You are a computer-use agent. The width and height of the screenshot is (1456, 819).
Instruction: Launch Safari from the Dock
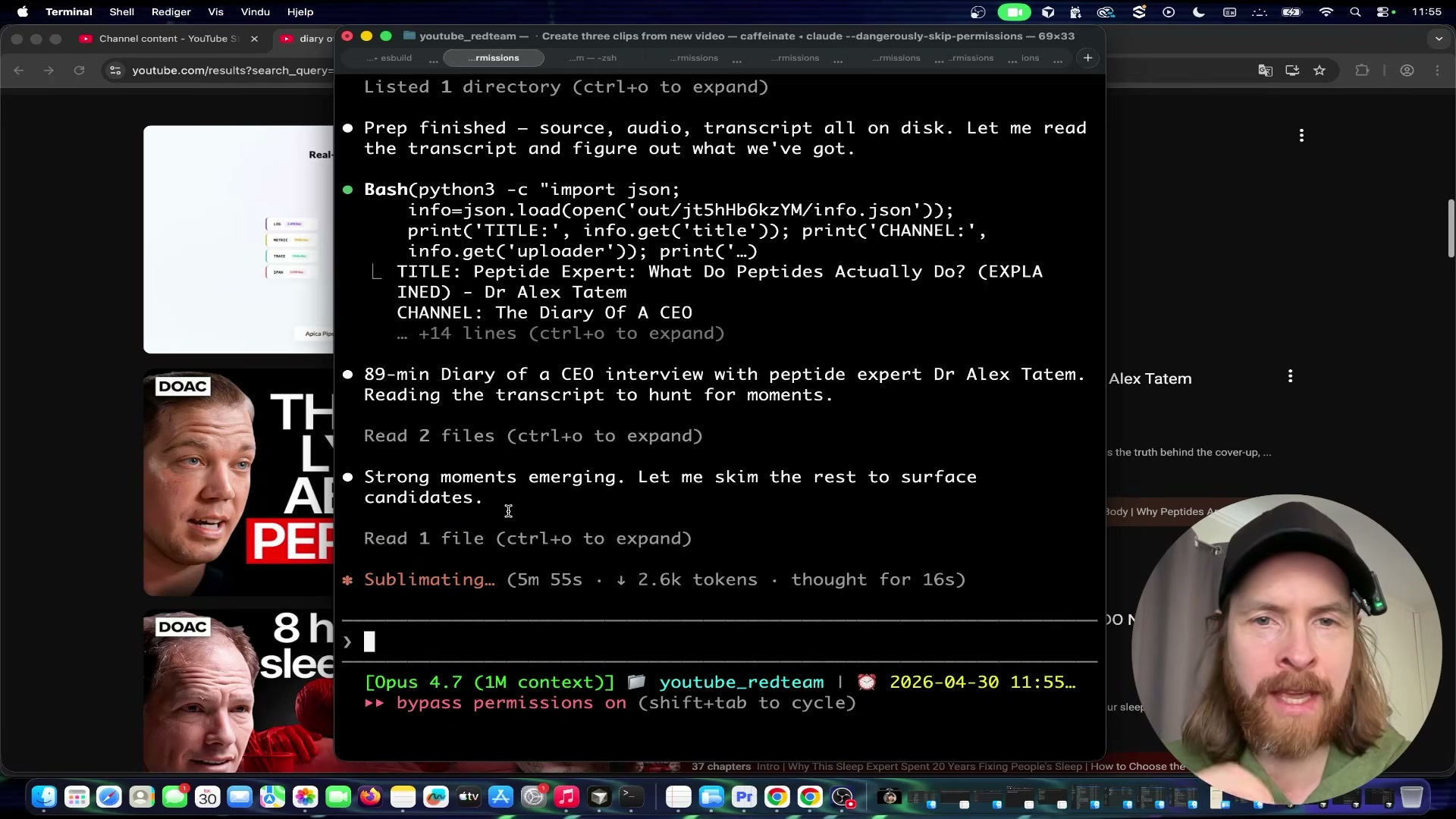click(109, 797)
